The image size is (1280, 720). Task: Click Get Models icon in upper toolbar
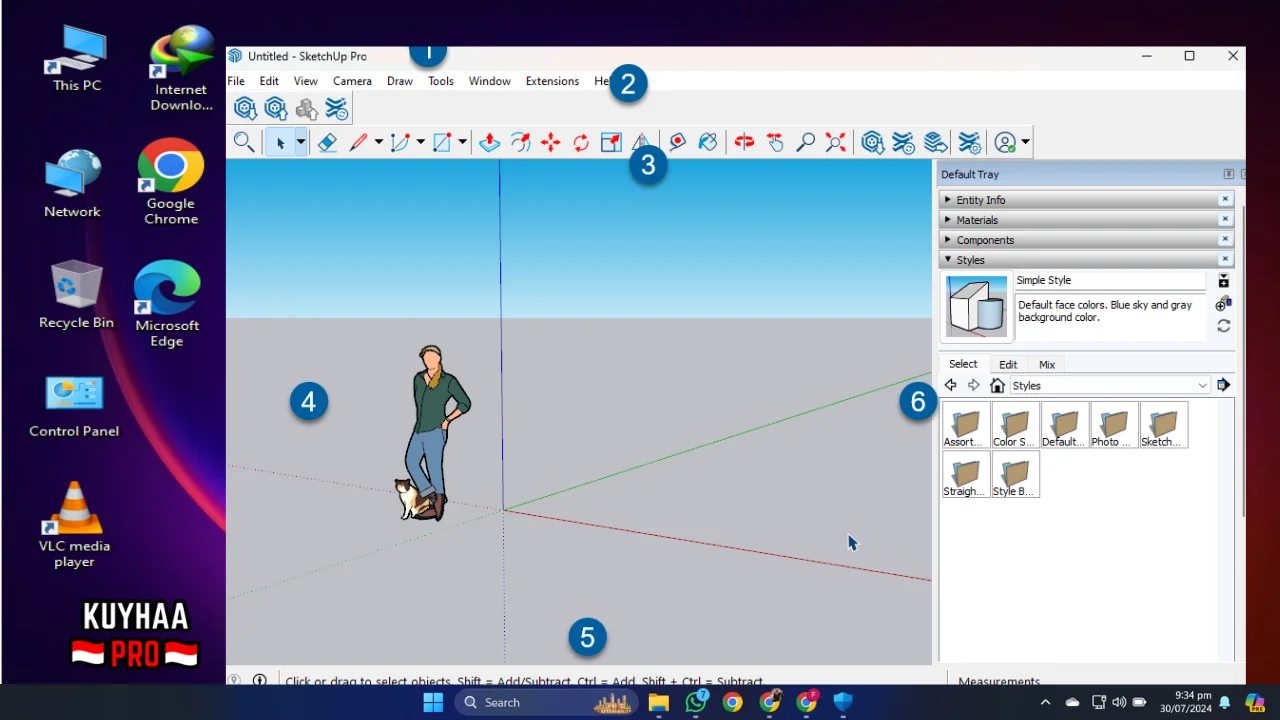click(x=245, y=108)
